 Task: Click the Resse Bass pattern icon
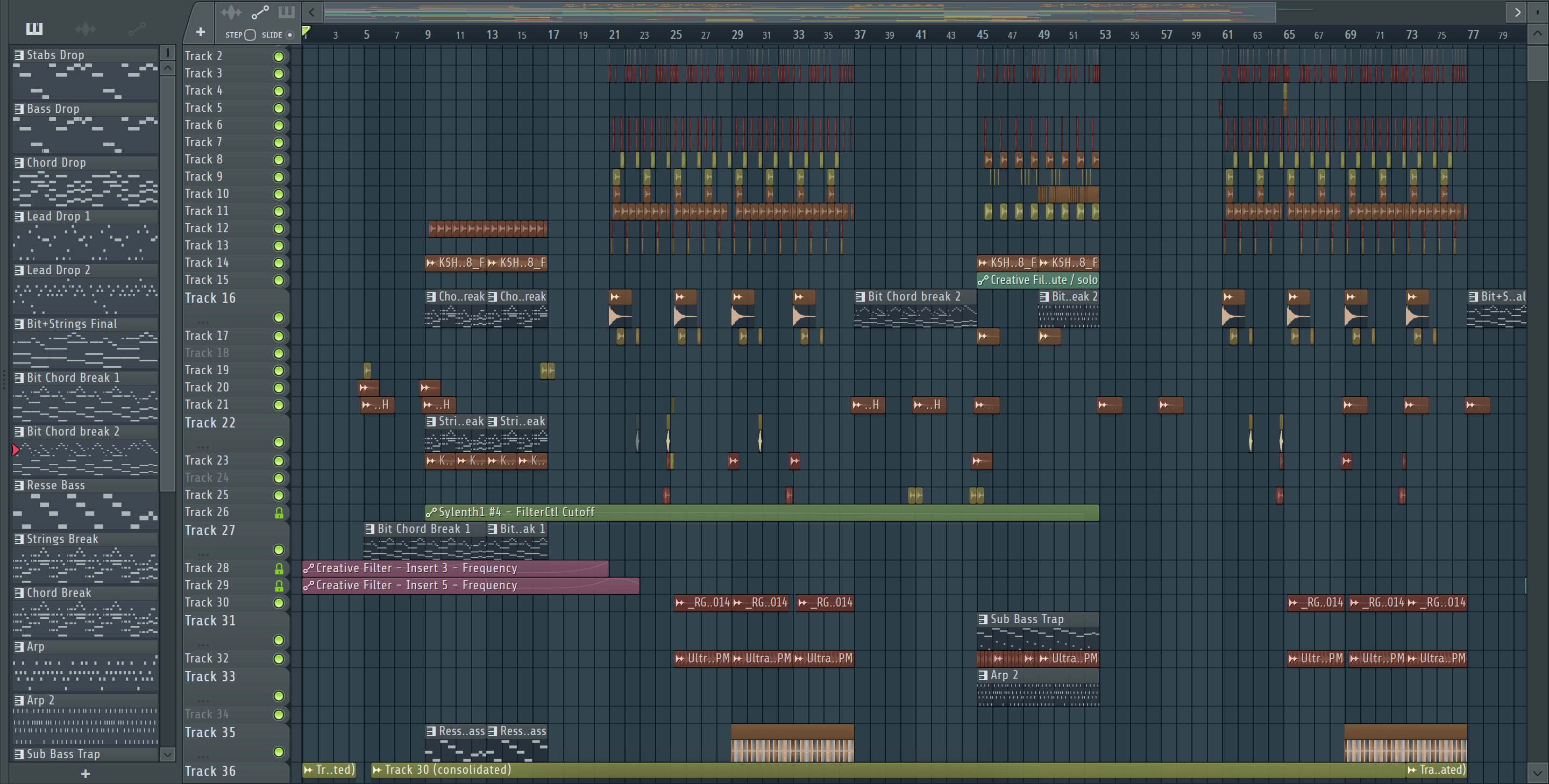click(x=19, y=485)
